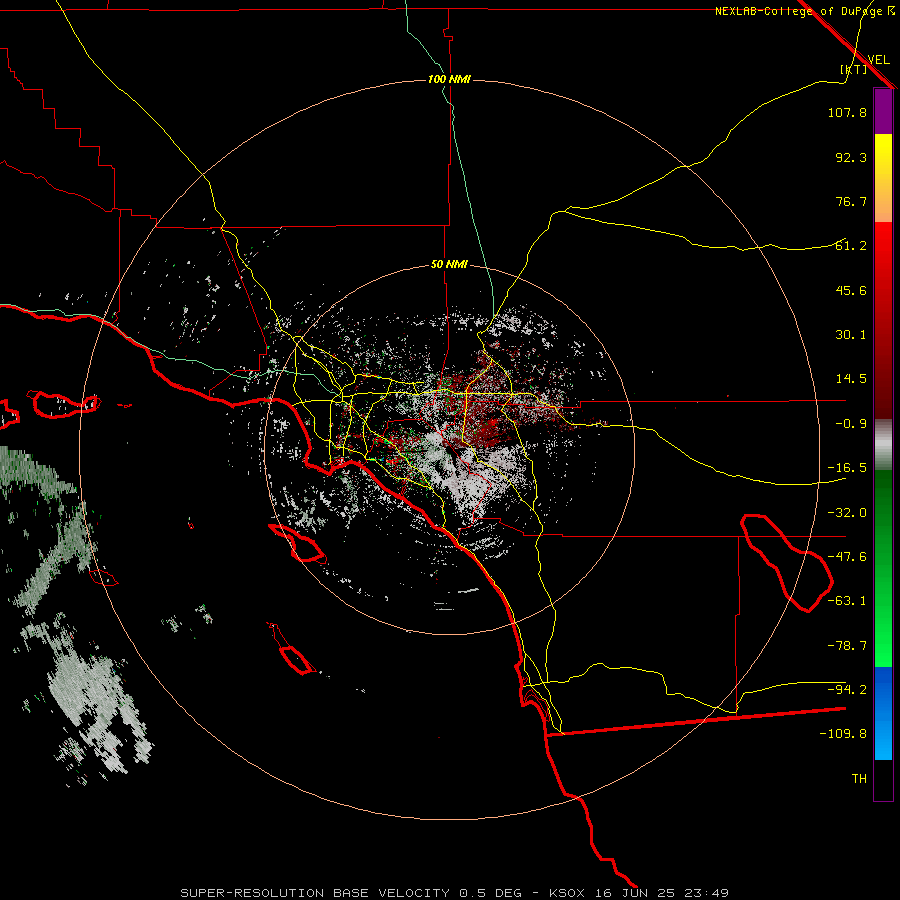Click the 100 NMI range ring label

pyautogui.click(x=449, y=79)
